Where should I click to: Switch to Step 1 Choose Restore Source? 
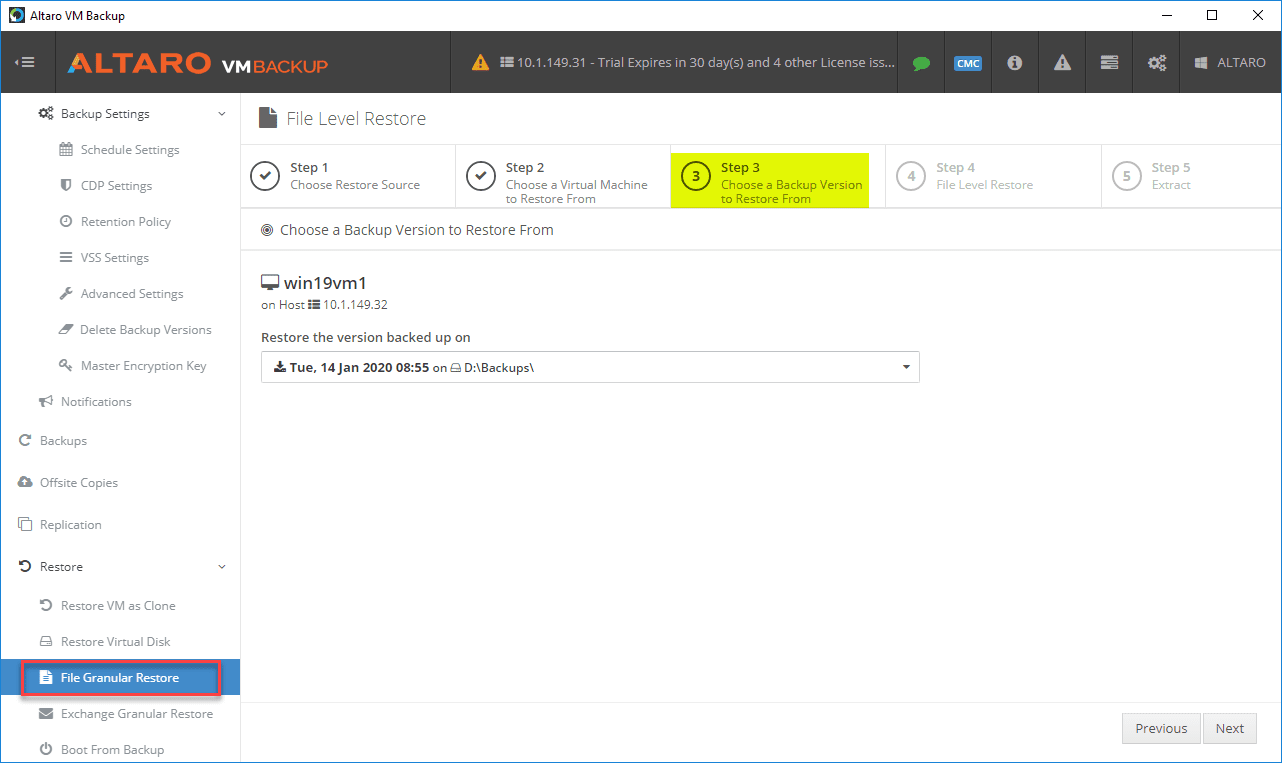347,176
